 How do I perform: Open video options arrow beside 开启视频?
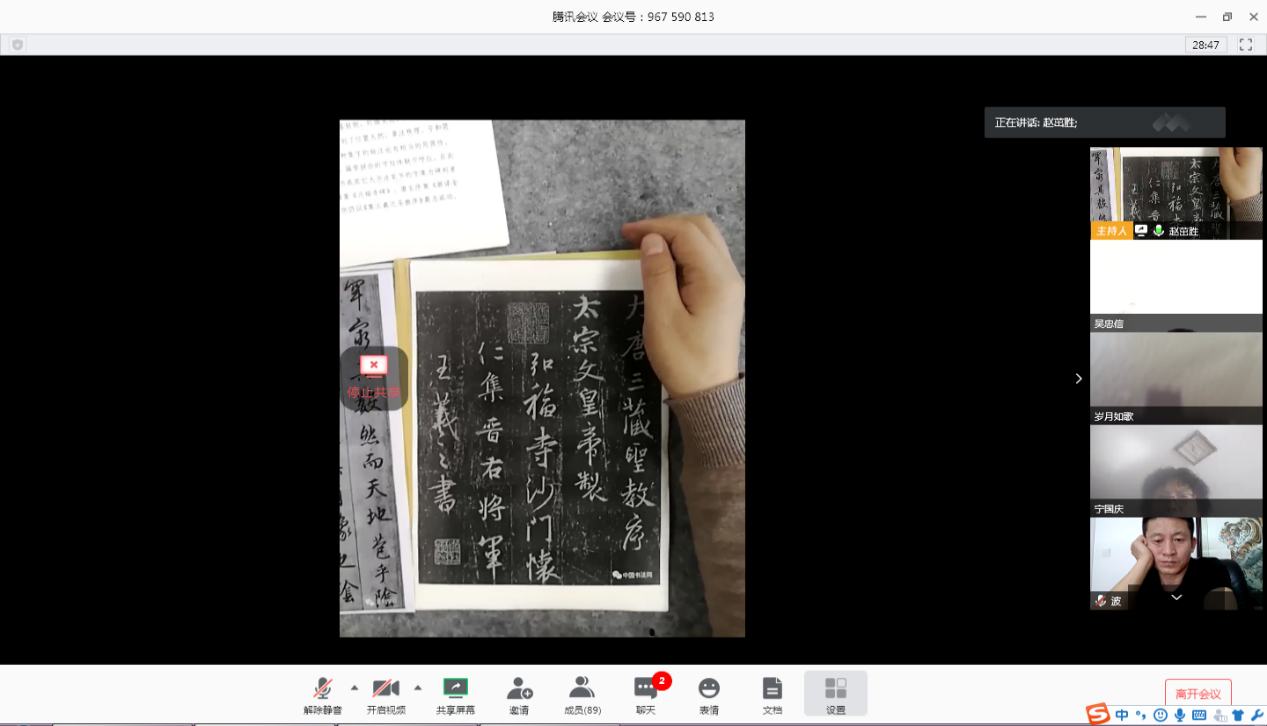(x=418, y=688)
